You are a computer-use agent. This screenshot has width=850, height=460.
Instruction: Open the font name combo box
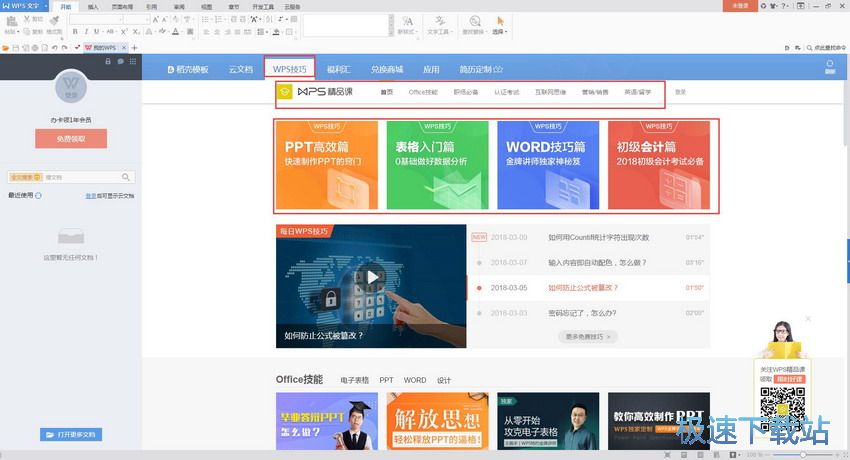point(95,20)
